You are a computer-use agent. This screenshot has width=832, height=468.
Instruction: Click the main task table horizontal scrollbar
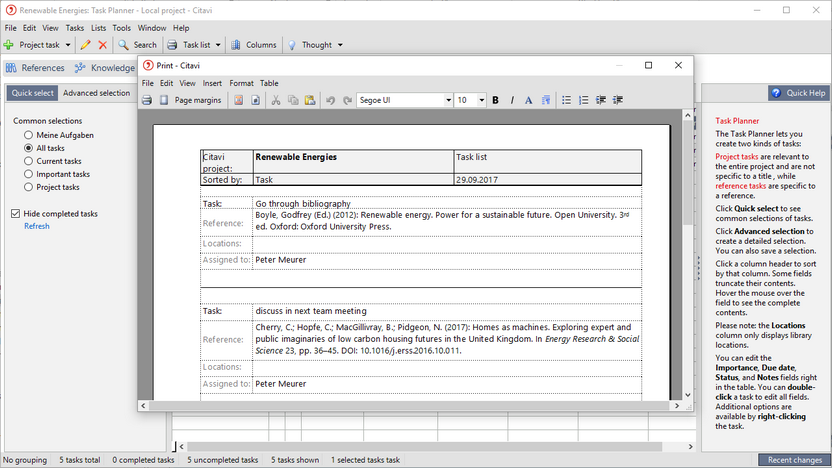424,447
